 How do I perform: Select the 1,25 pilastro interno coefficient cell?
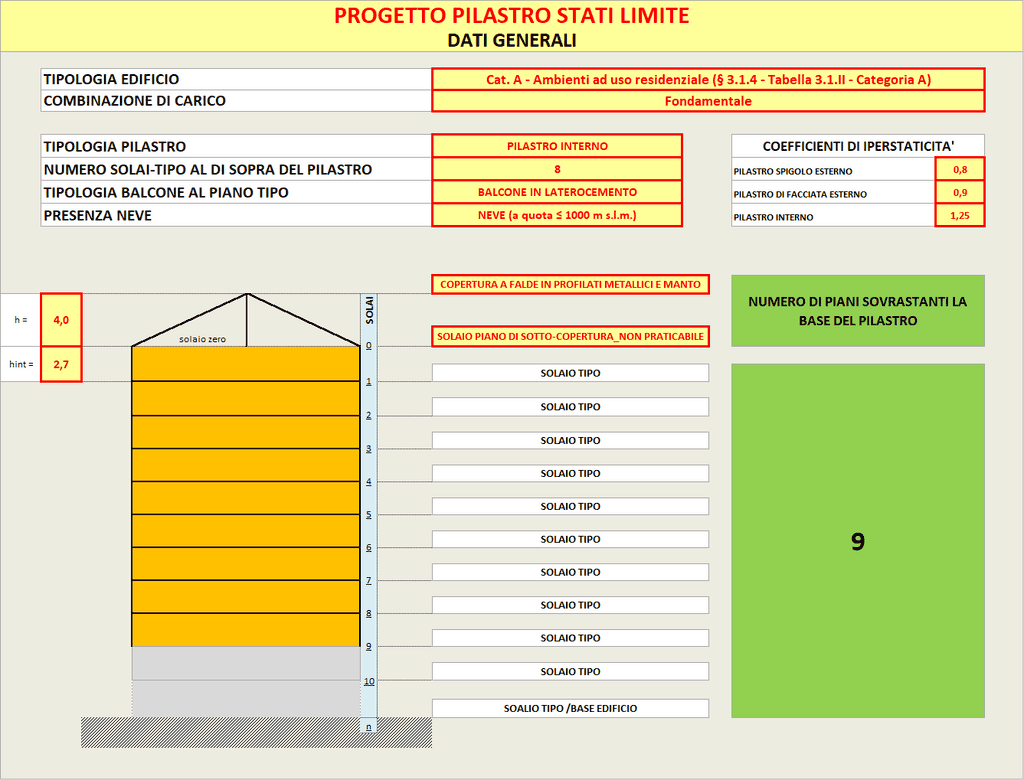pos(959,215)
